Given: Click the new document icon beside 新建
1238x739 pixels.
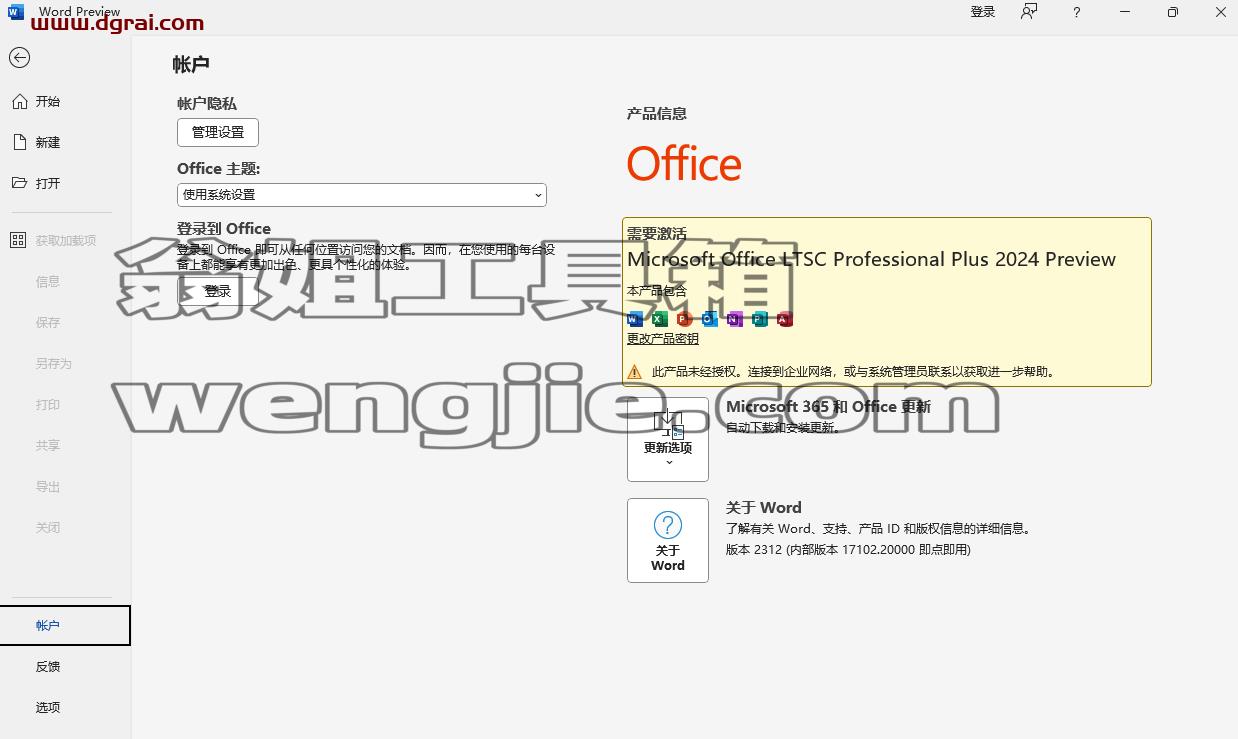Looking at the screenshot, I should [19, 142].
